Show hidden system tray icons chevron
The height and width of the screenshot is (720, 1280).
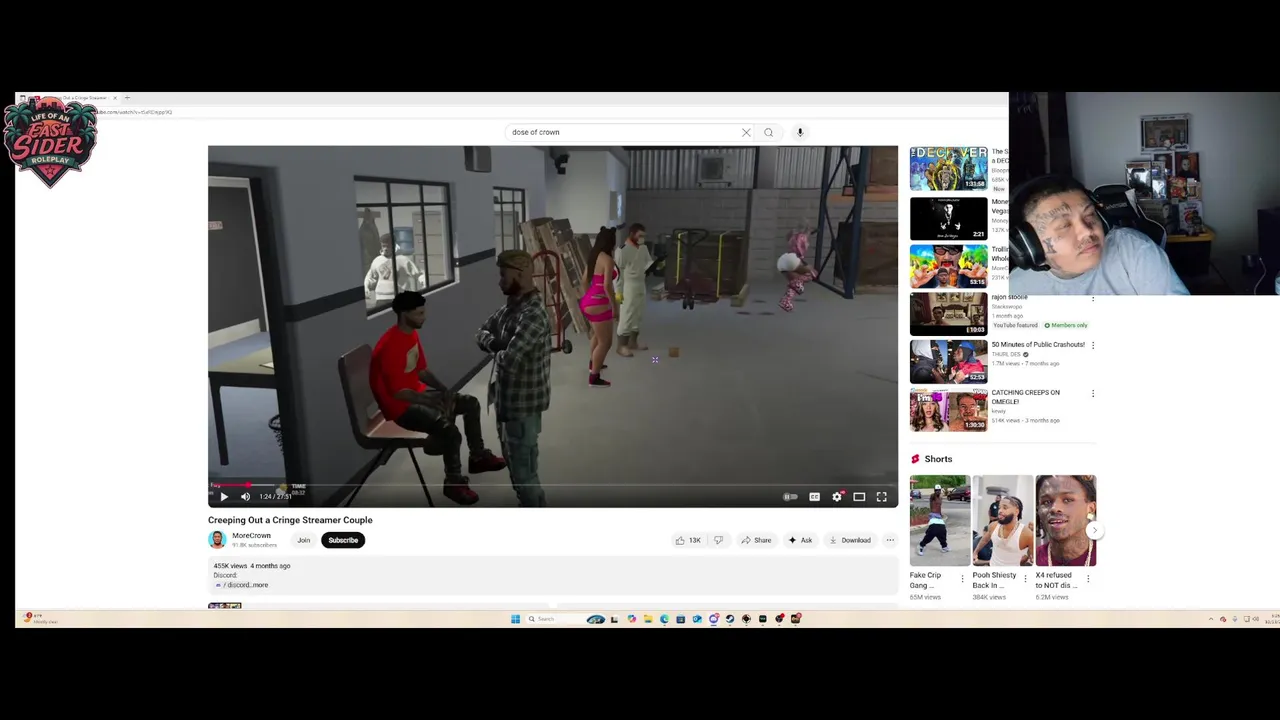click(x=1210, y=619)
